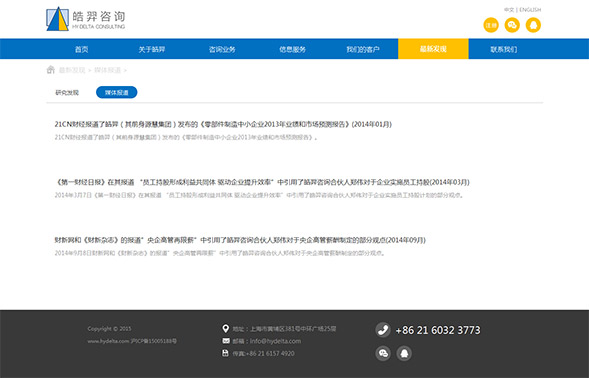
Task: Switch language to ENGLISH
Action: pos(530,10)
